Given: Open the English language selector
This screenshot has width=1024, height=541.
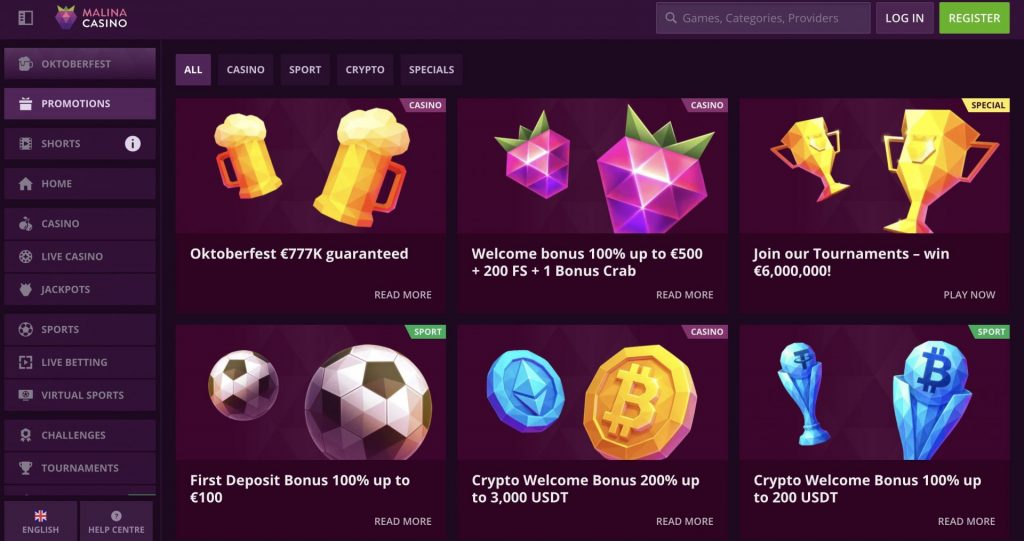Looking at the screenshot, I should [x=41, y=521].
